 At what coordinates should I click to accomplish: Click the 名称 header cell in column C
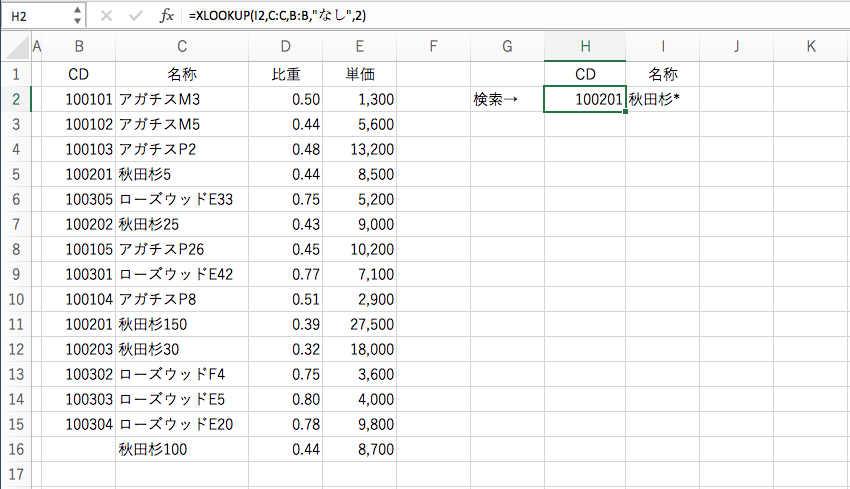(182, 74)
